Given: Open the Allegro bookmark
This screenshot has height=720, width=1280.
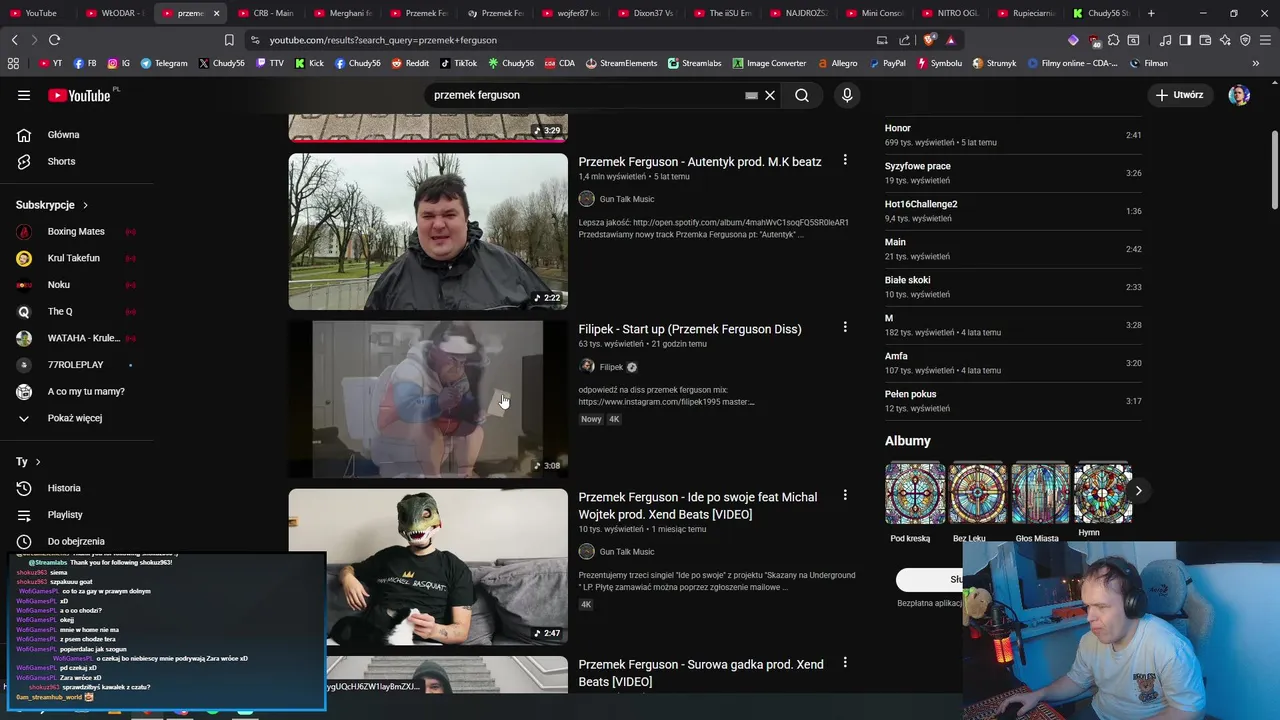Looking at the screenshot, I should point(836,63).
